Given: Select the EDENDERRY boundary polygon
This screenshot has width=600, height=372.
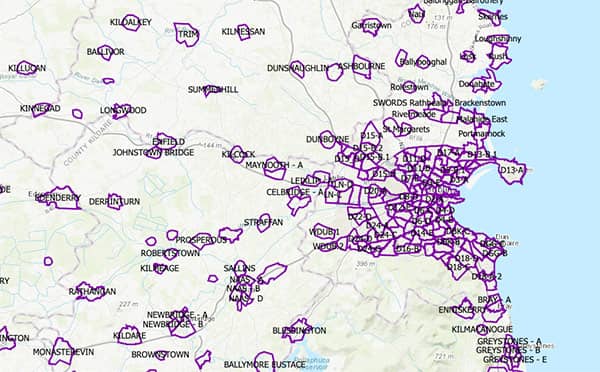Looking at the screenshot, I should (61, 198).
